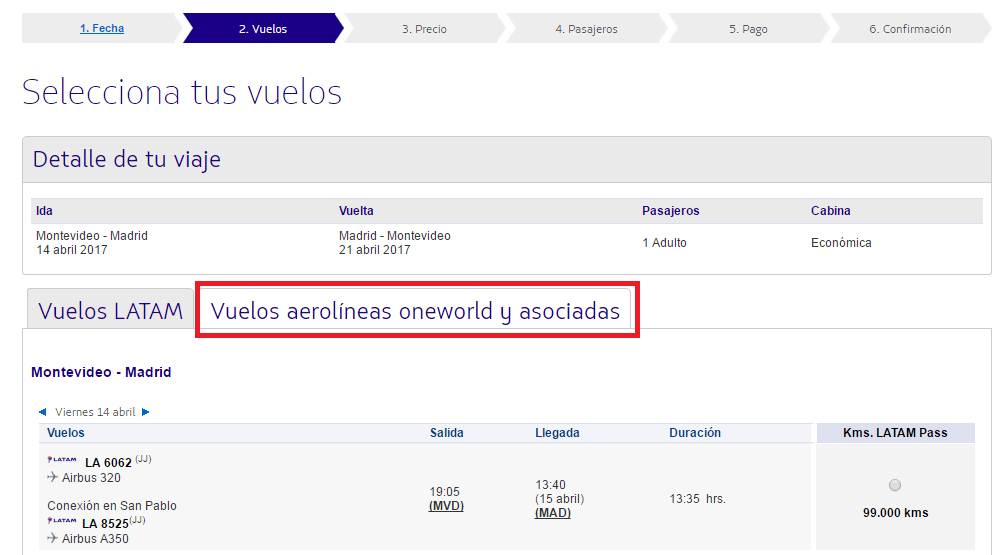Viewport: 1006px width, 555px height.
Task: Click the airplane icon beside Airbus 320
Action: (x=53, y=477)
